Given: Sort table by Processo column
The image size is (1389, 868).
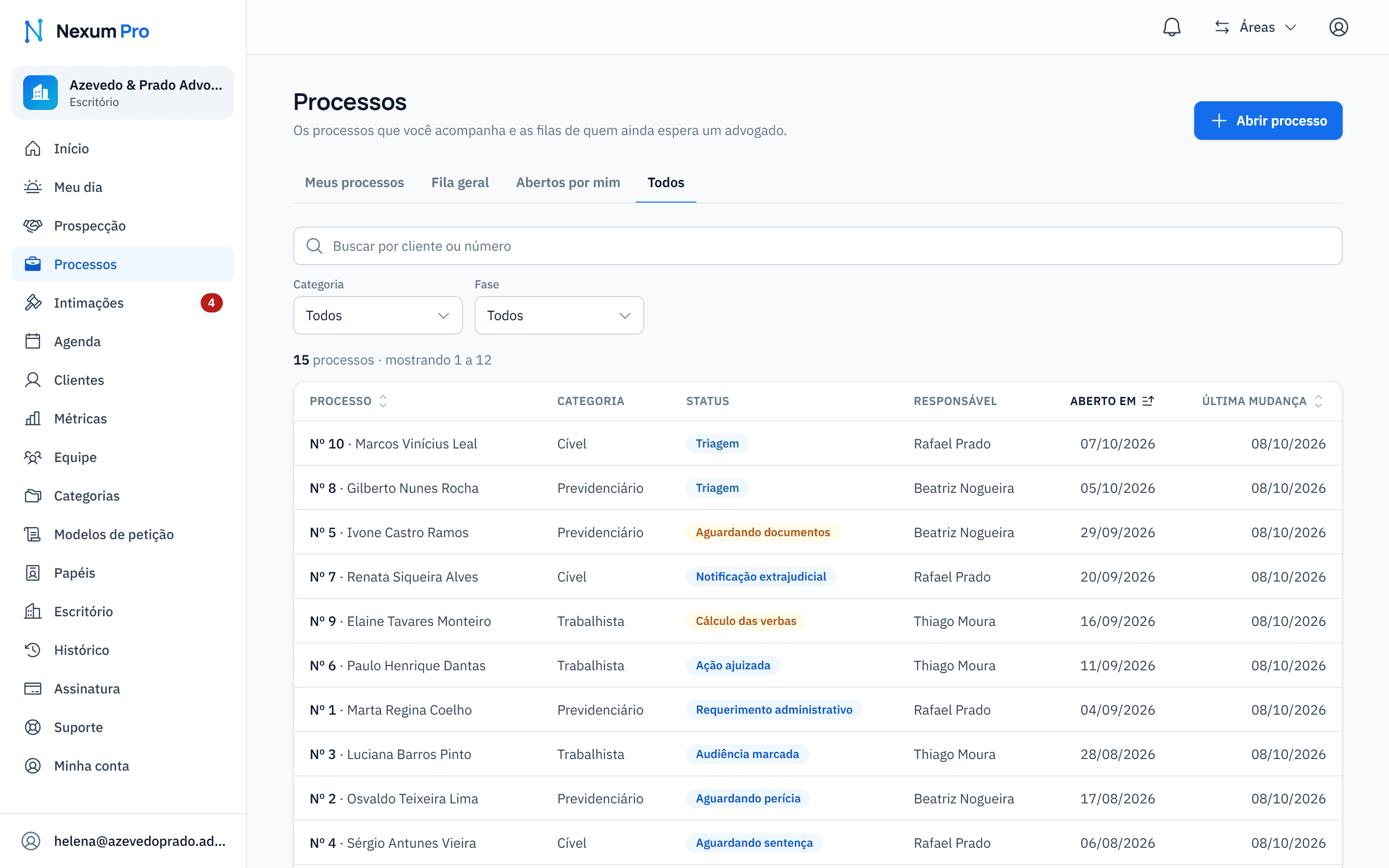Looking at the screenshot, I should coord(349,401).
